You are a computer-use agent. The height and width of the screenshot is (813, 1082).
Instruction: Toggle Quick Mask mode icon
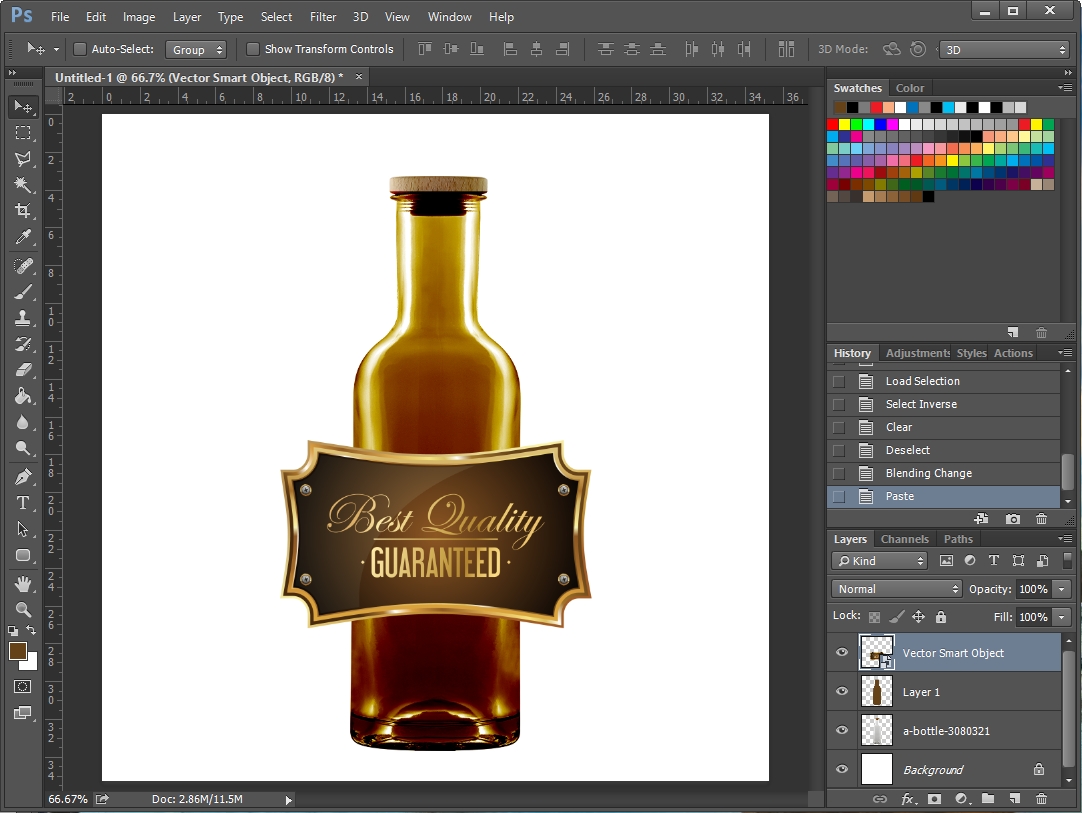click(x=23, y=686)
